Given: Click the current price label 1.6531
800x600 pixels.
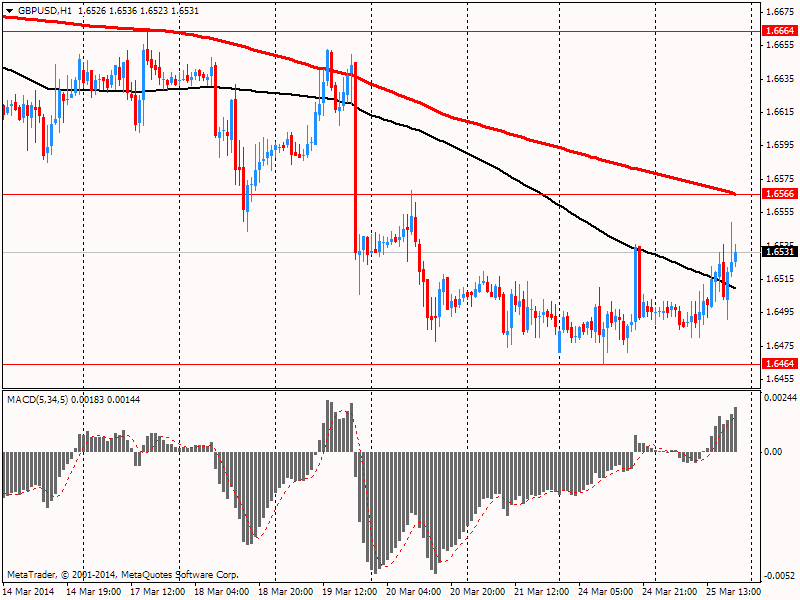Looking at the screenshot, I should click(779, 252).
